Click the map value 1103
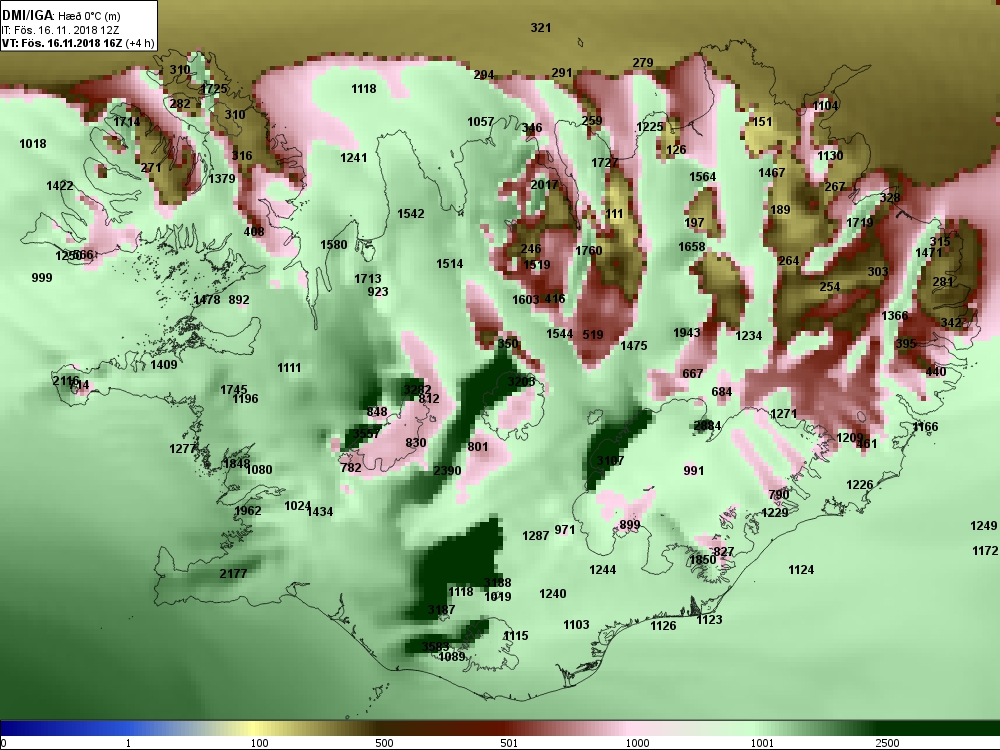Viewport: 1000px width, 750px height. 577,624
